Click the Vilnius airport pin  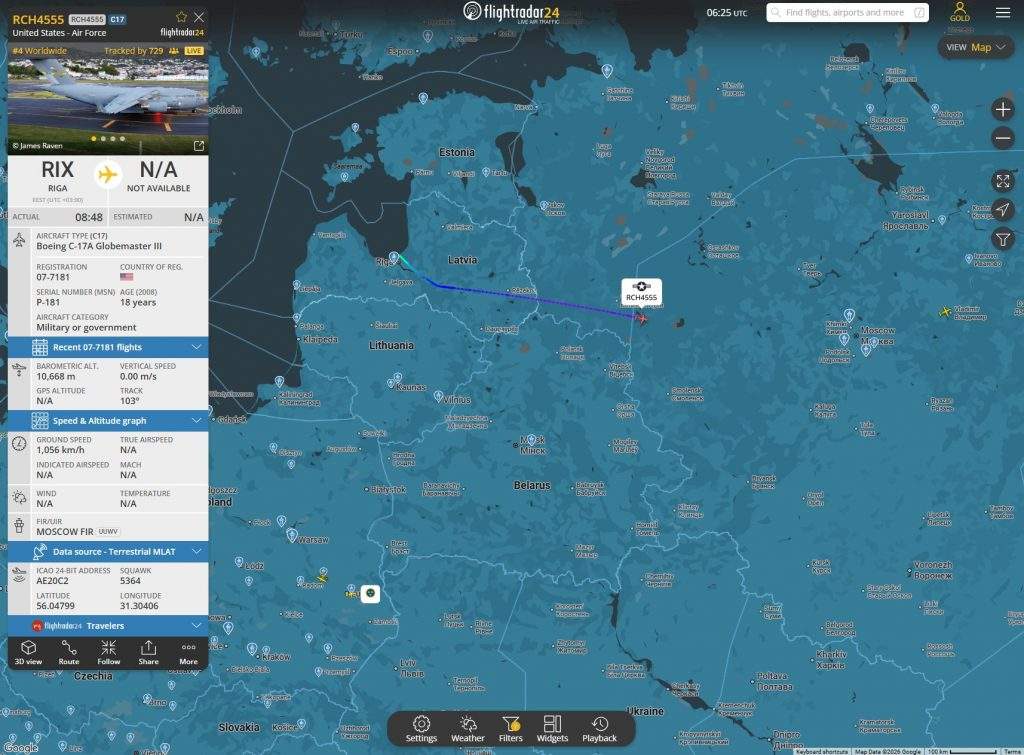click(x=439, y=396)
